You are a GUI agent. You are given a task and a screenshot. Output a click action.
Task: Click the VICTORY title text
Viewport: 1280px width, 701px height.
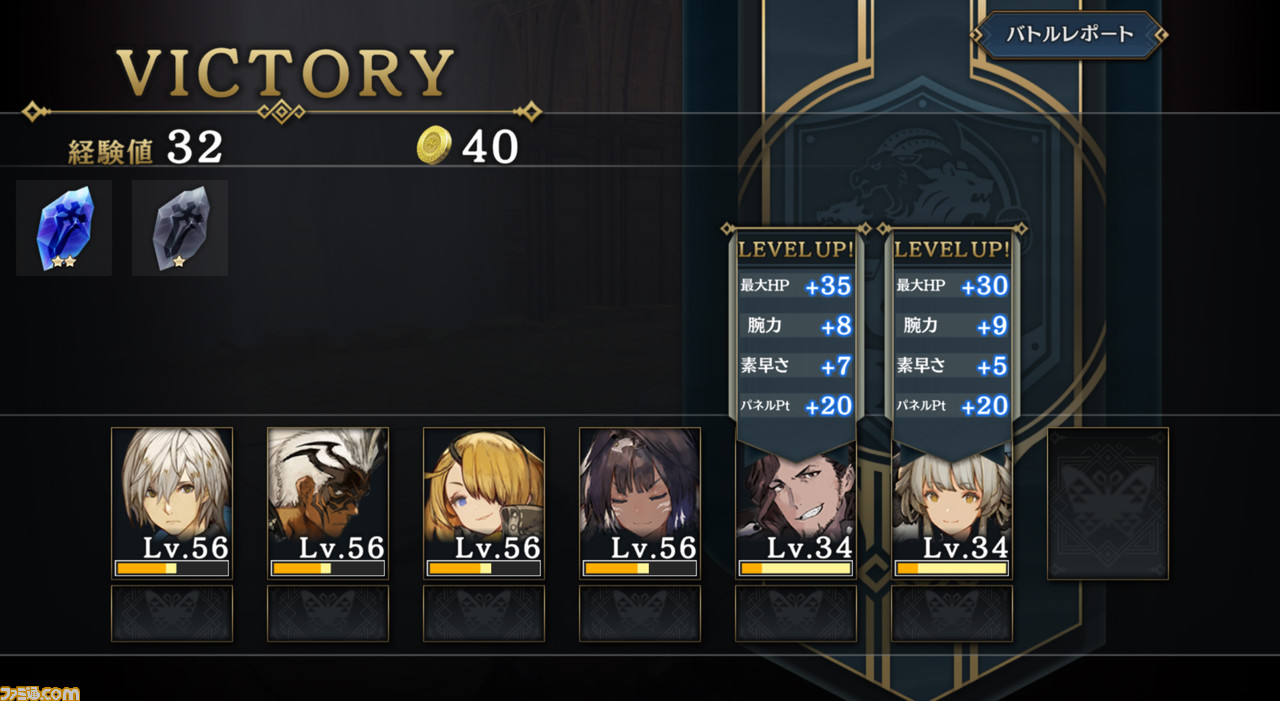(x=285, y=72)
